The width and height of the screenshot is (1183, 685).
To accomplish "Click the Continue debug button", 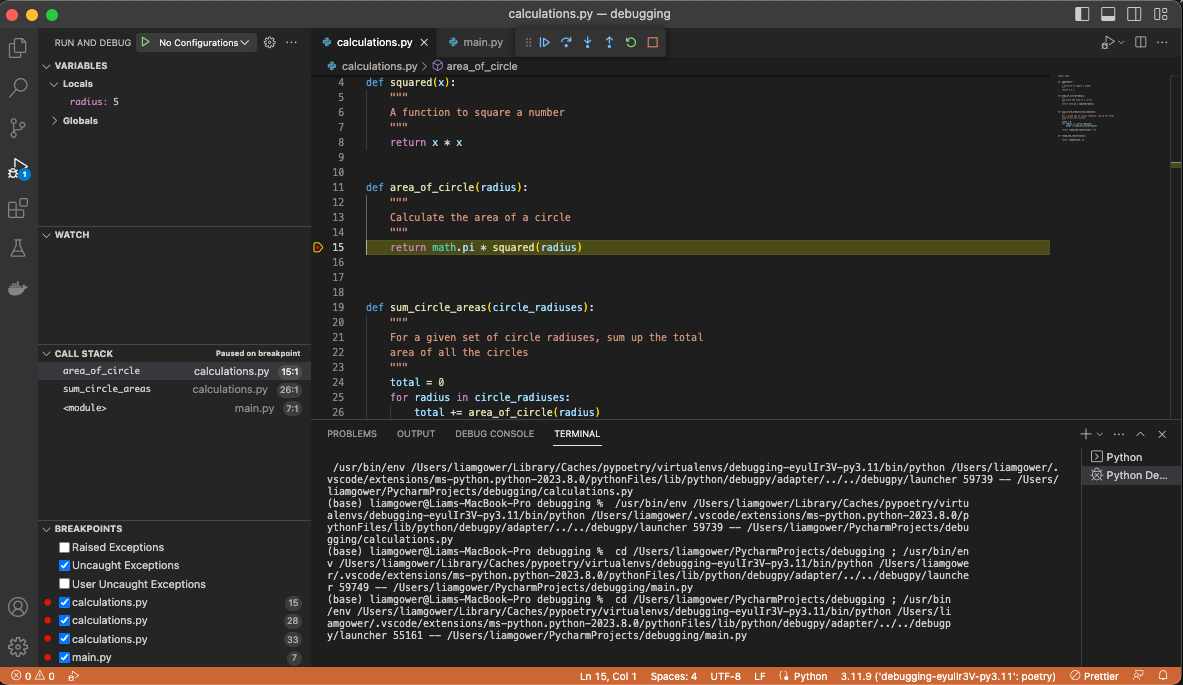I will click(545, 42).
